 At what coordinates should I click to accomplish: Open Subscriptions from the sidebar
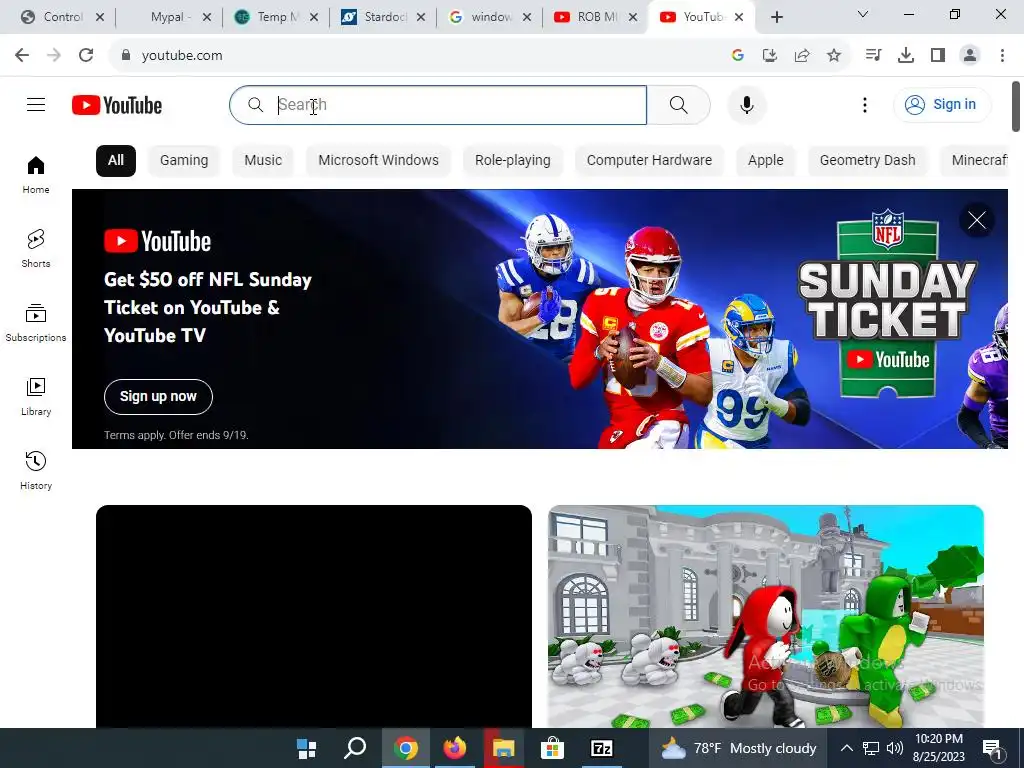[x=36, y=323]
